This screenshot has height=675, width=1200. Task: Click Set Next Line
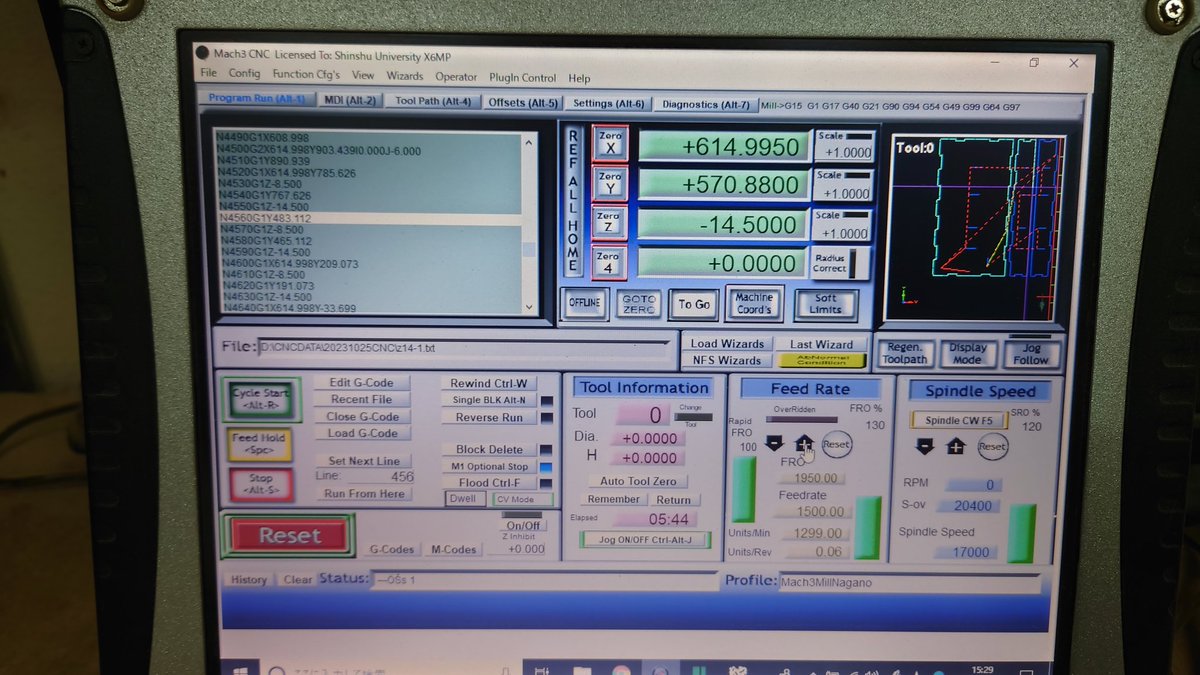pyautogui.click(x=364, y=461)
